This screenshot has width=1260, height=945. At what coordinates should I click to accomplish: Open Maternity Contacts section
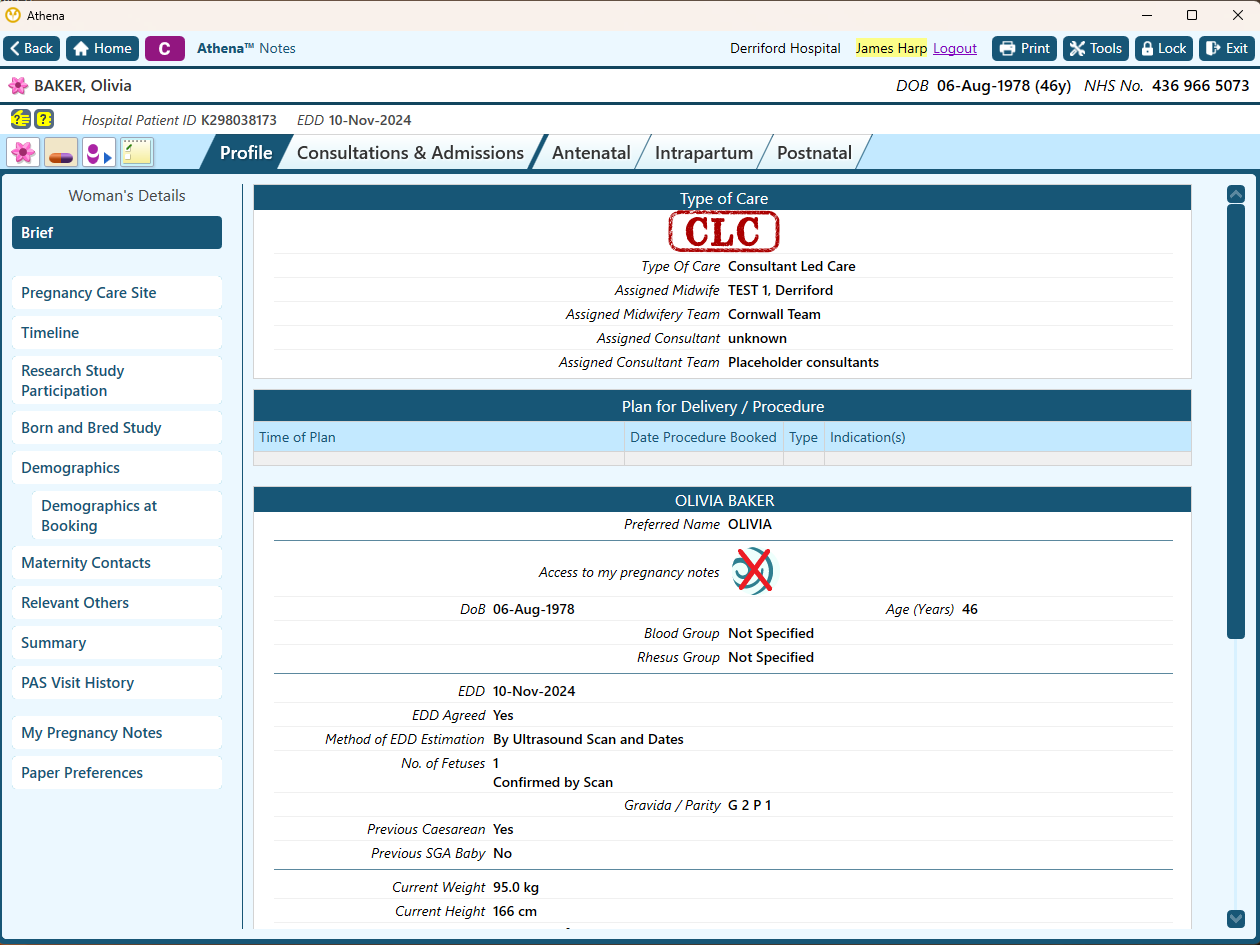click(117, 563)
